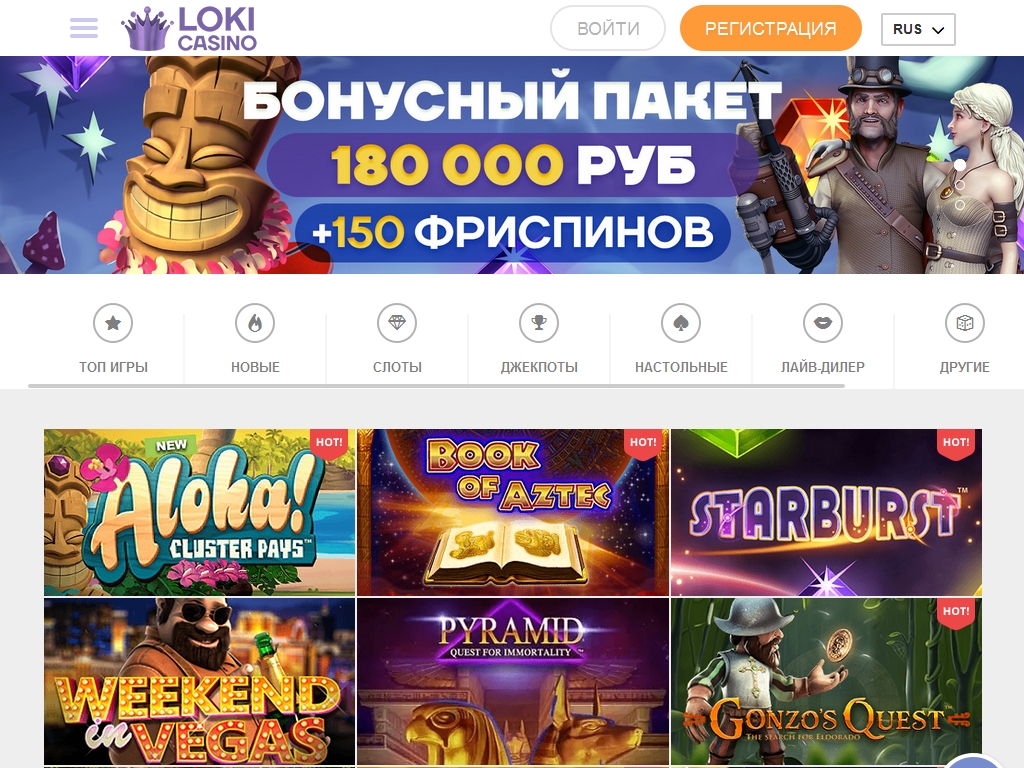Viewport: 1024px width, 768px height.
Task: Switch to the third banner slide dot
Action: click(x=959, y=205)
